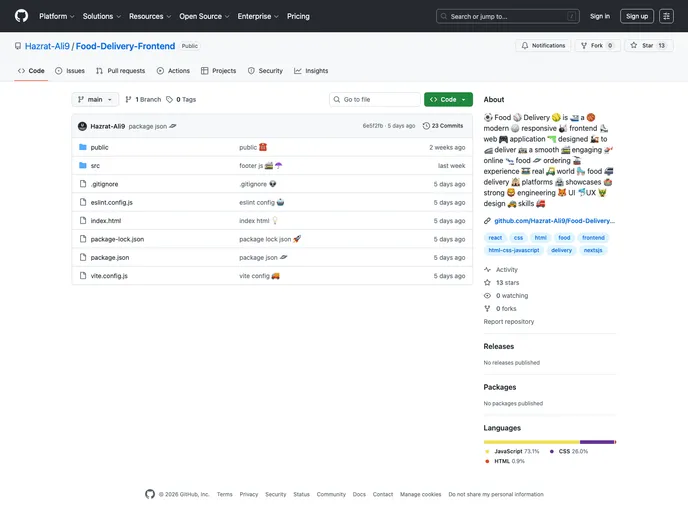
Task: Click the Go to file search field
Action: [375, 100]
